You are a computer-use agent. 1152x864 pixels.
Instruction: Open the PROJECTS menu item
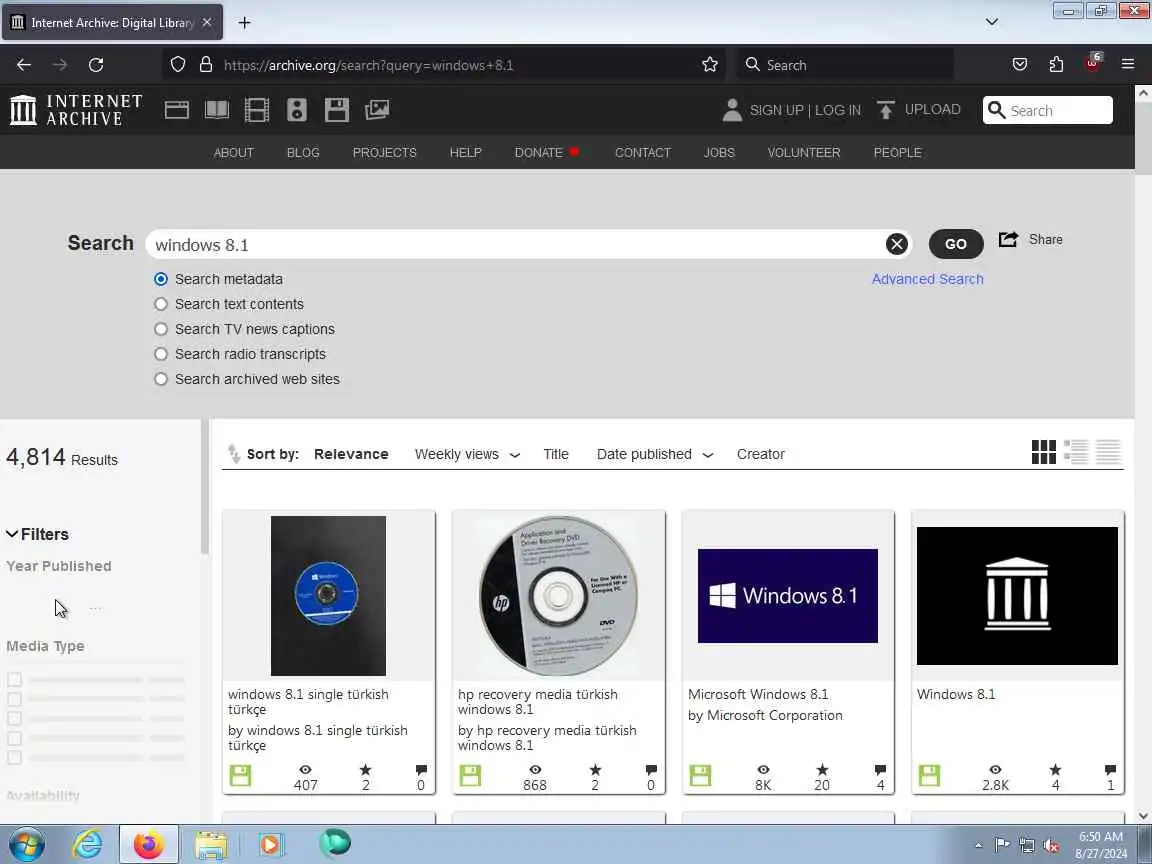tap(384, 153)
